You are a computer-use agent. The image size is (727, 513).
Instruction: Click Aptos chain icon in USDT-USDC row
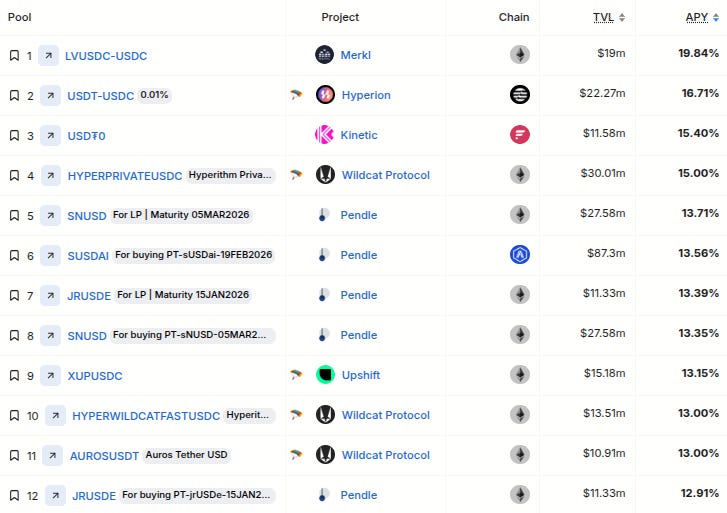point(520,94)
